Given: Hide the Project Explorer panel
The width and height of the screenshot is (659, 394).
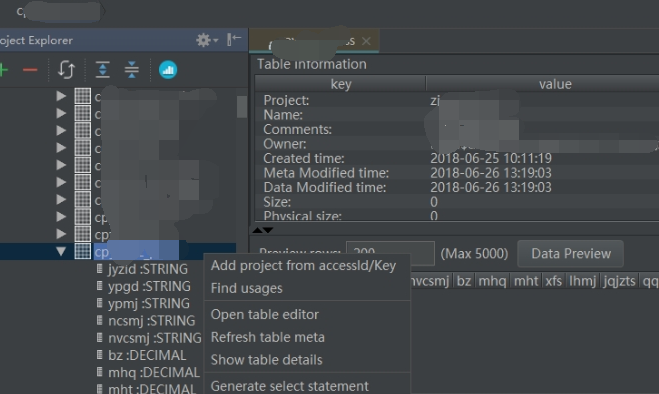Looking at the screenshot, I should tap(234, 40).
